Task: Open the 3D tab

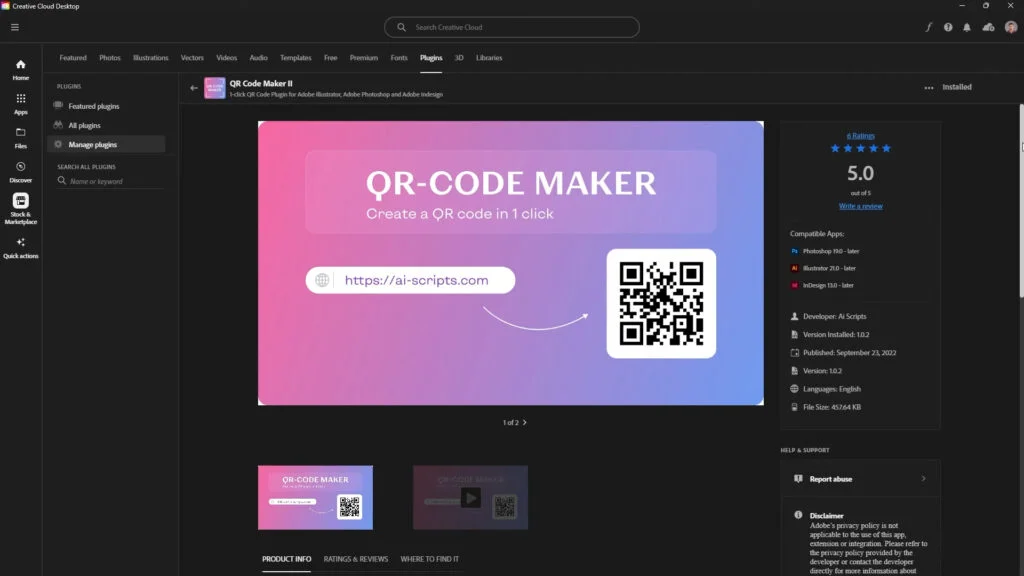Action: point(459,57)
